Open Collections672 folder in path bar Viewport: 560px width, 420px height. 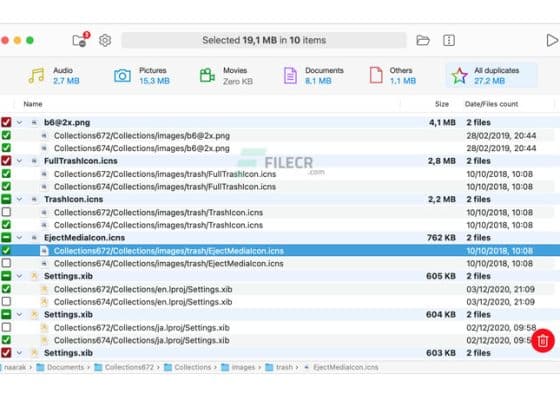point(124,367)
